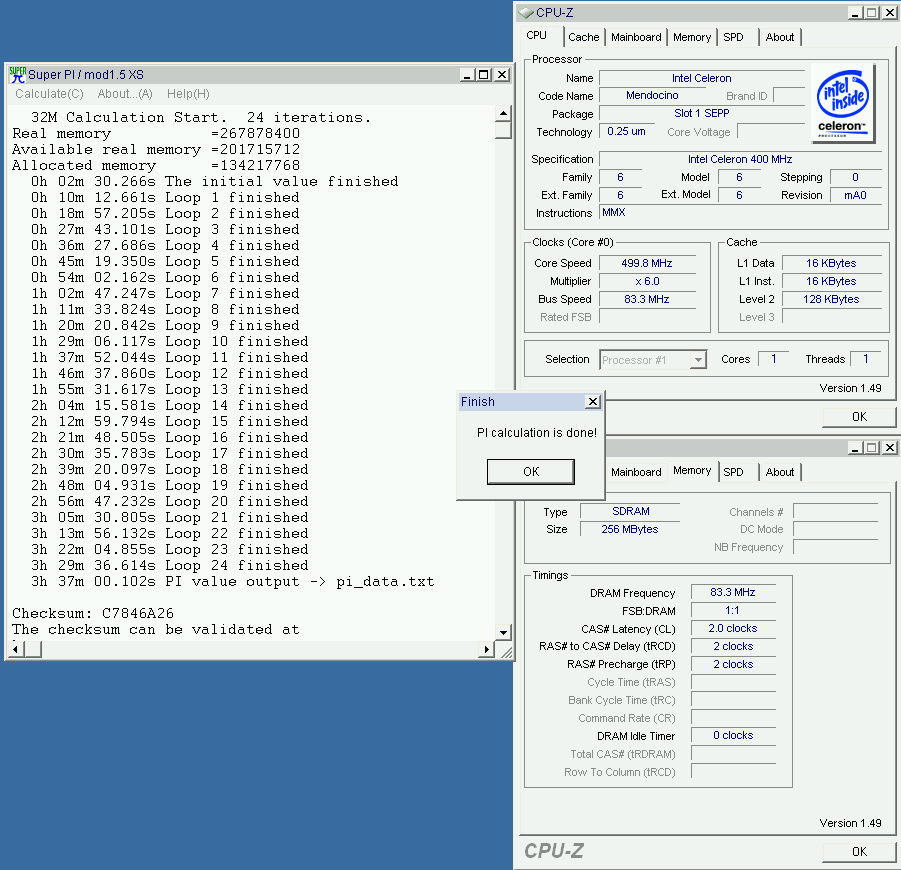Open the Help(H) menu in Super PI
The width and height of the screenshot is (901, 870).
click(188, 94)
